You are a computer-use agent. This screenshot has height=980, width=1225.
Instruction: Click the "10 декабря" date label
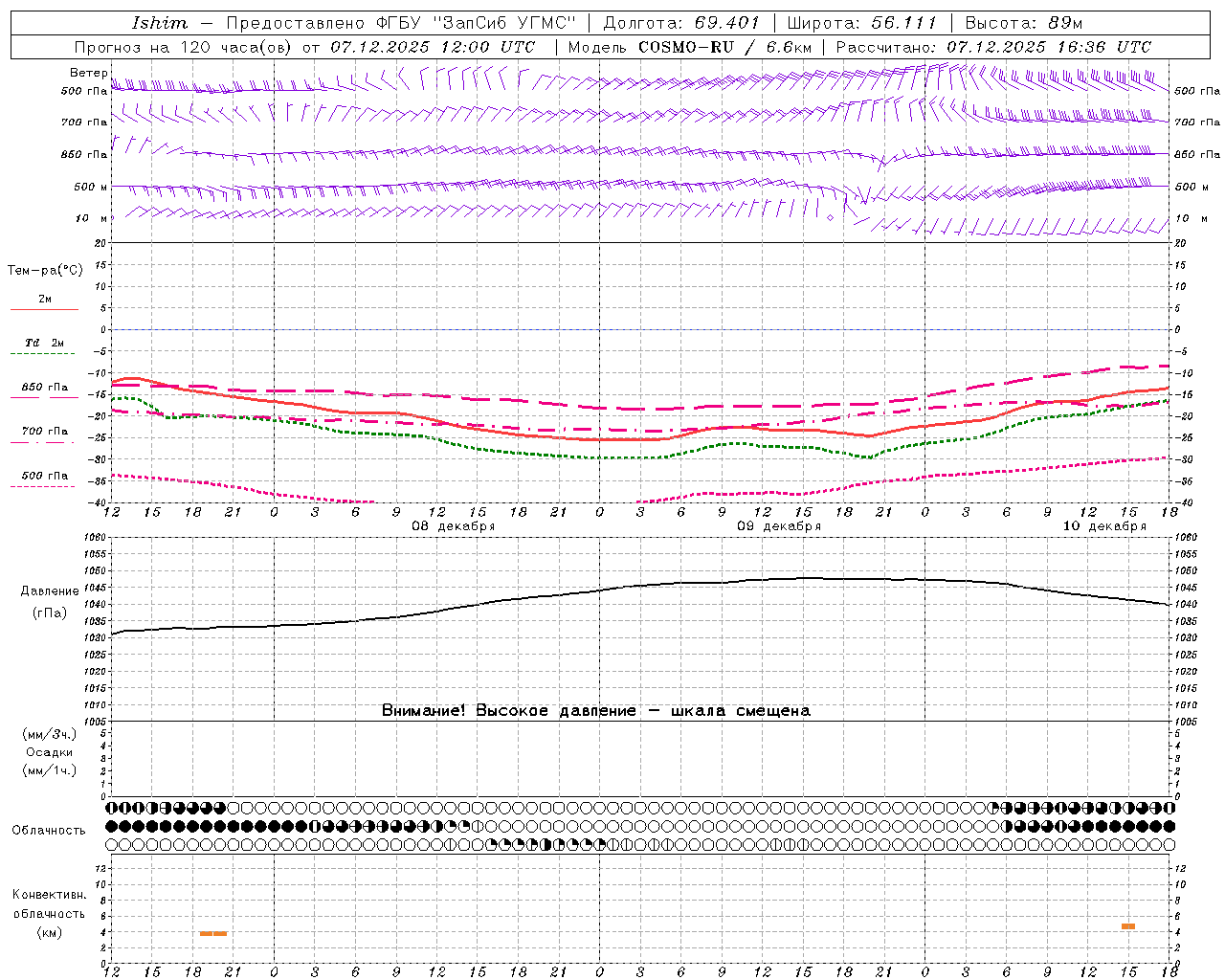[1104, 526]
